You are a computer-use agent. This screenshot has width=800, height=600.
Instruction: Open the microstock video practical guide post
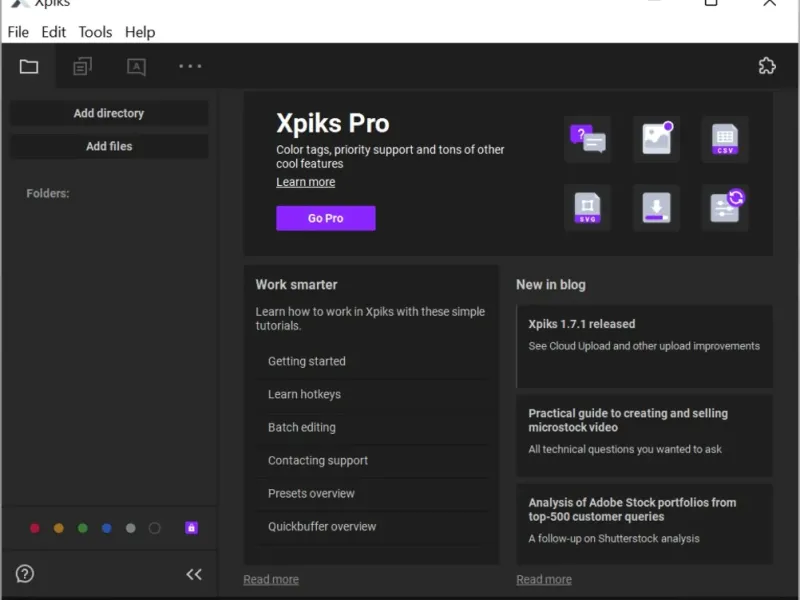pos(644,436)
